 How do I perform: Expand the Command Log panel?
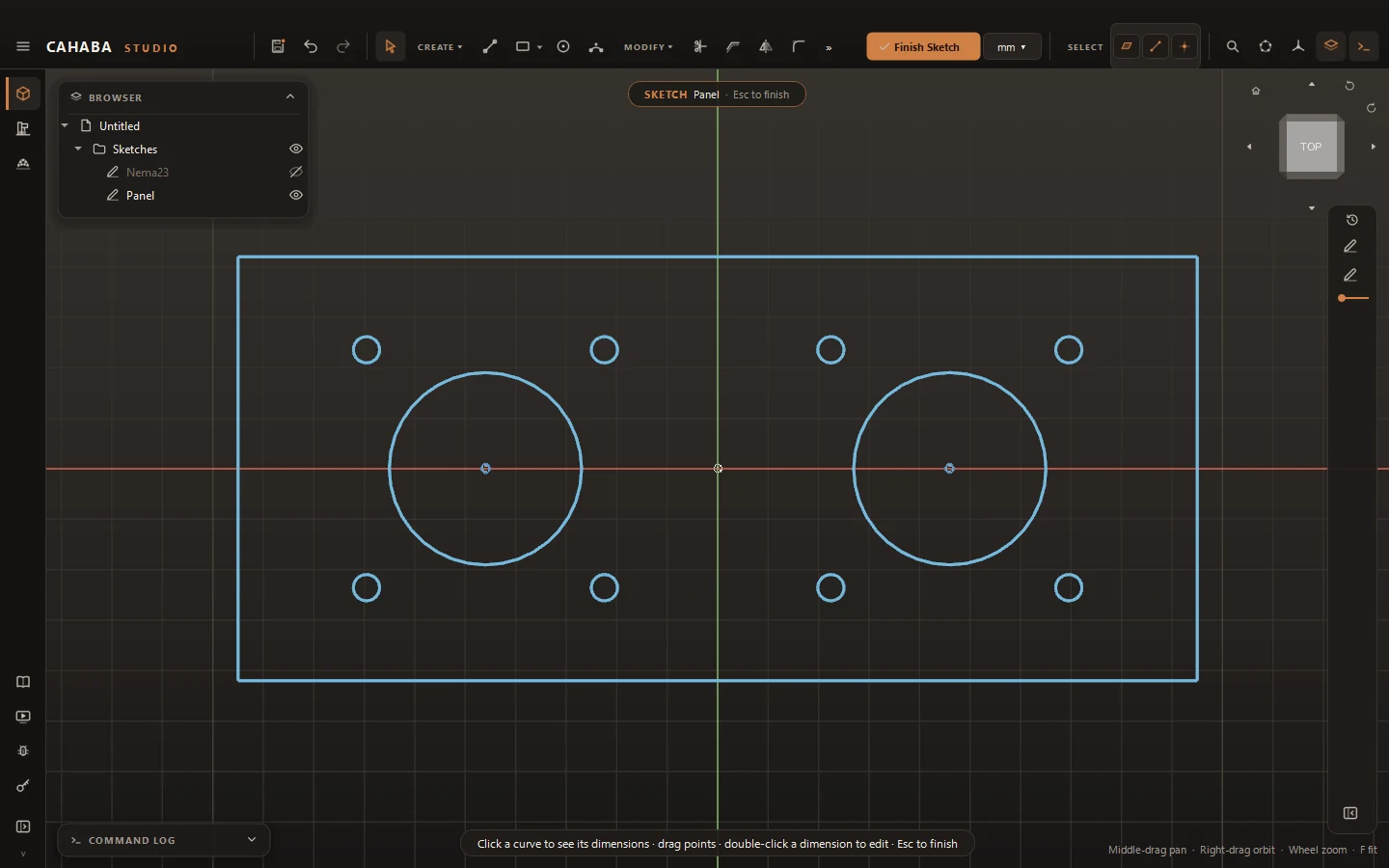pyautogui.click(x=252, y=840)
